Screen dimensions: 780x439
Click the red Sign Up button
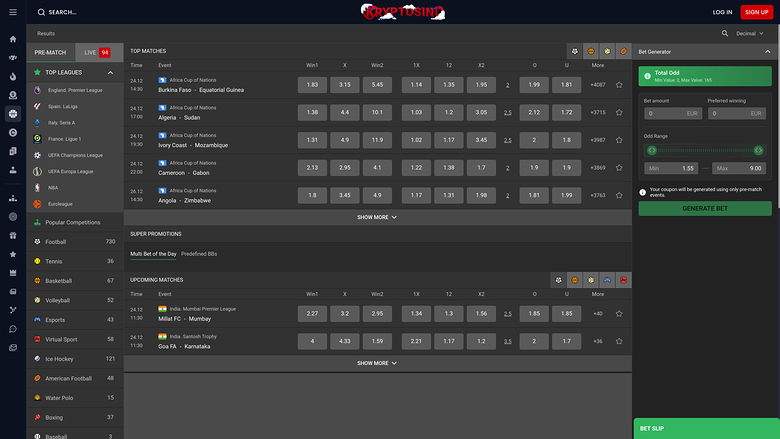(757, 12)
